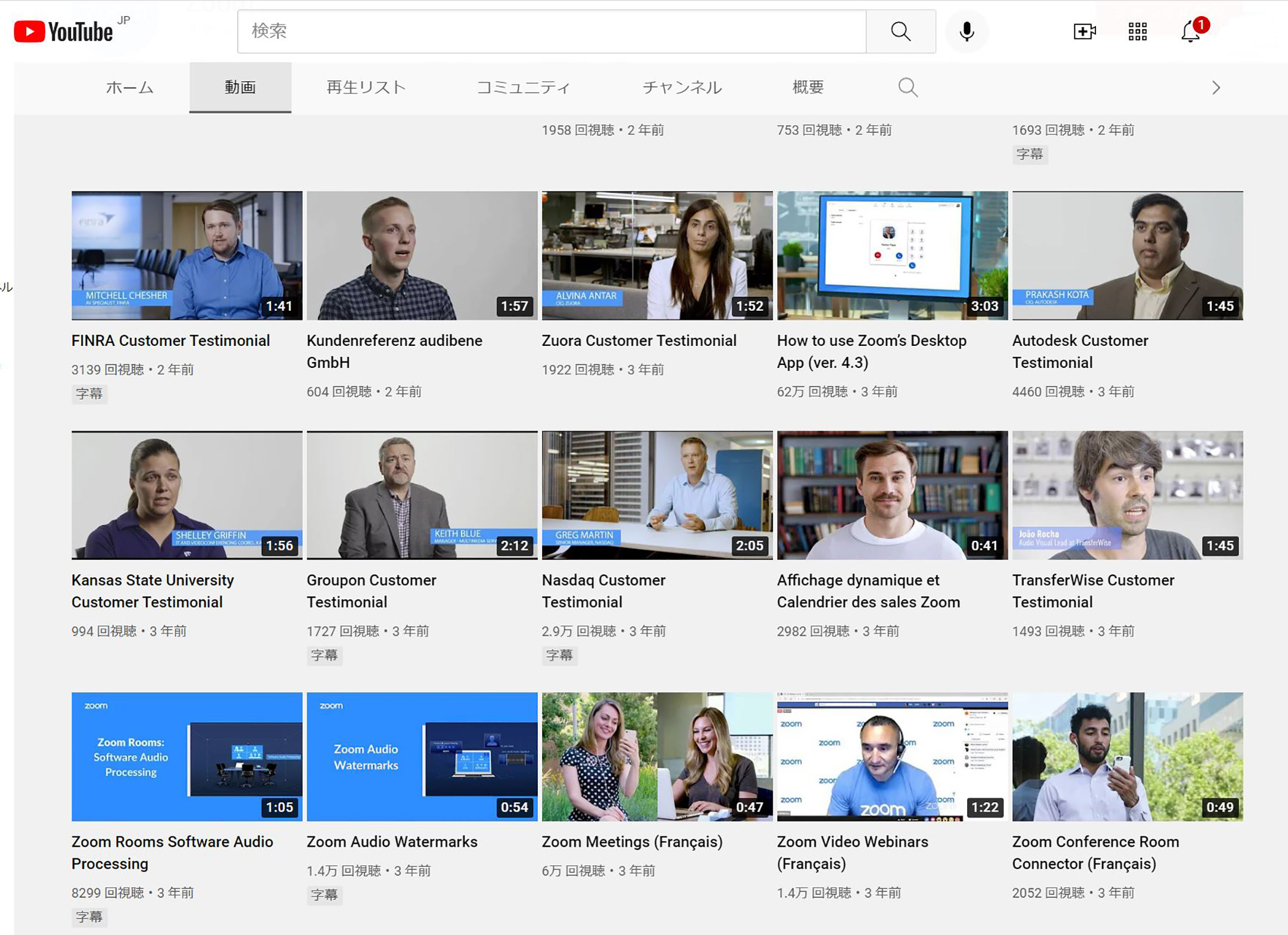Screen dimensions: 1288x935
Task: Click the 2052 回視聴・3 年前 text
Action: [x=1073, y=893]
